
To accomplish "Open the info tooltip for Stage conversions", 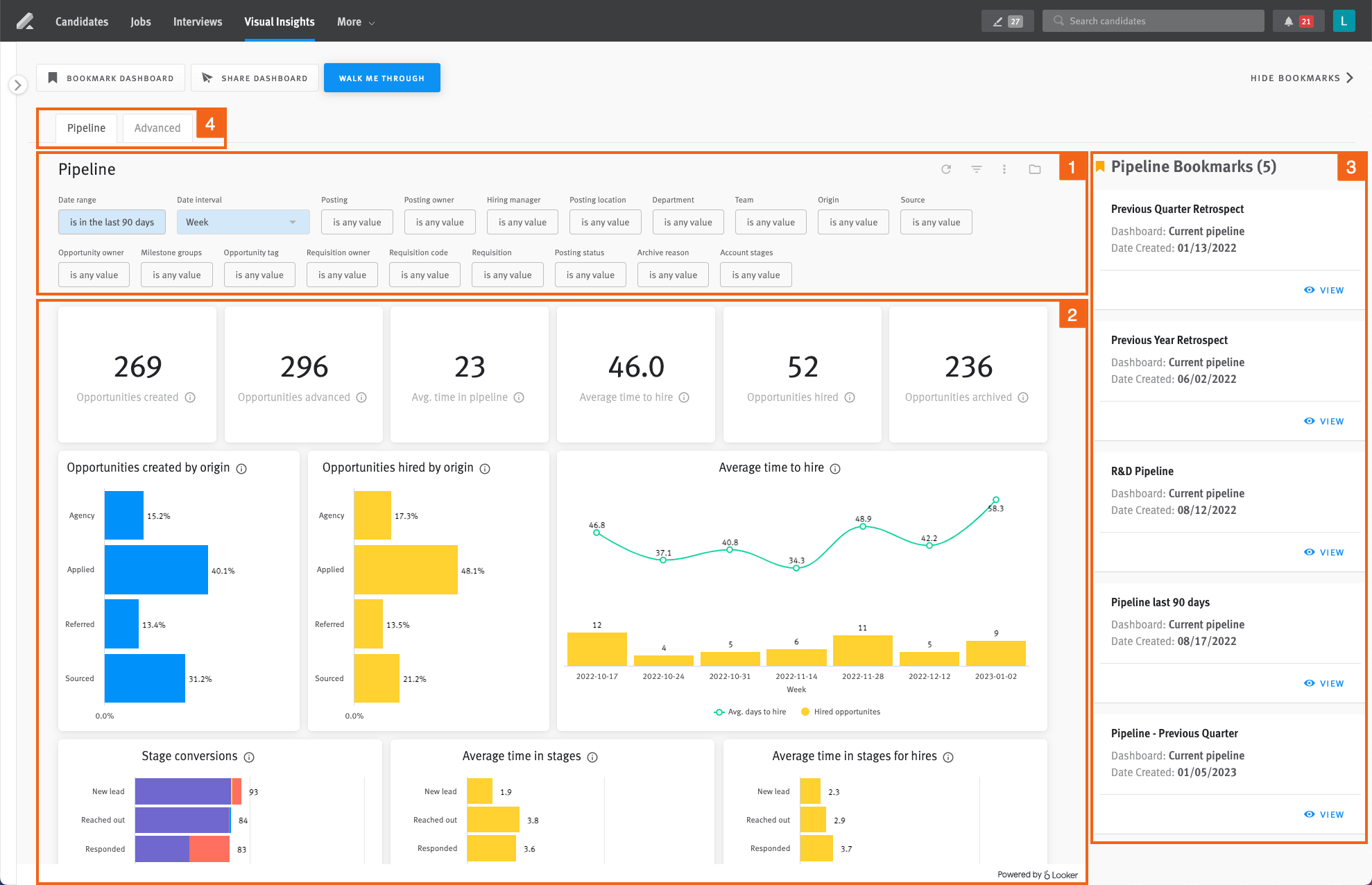I will [250, 757].
